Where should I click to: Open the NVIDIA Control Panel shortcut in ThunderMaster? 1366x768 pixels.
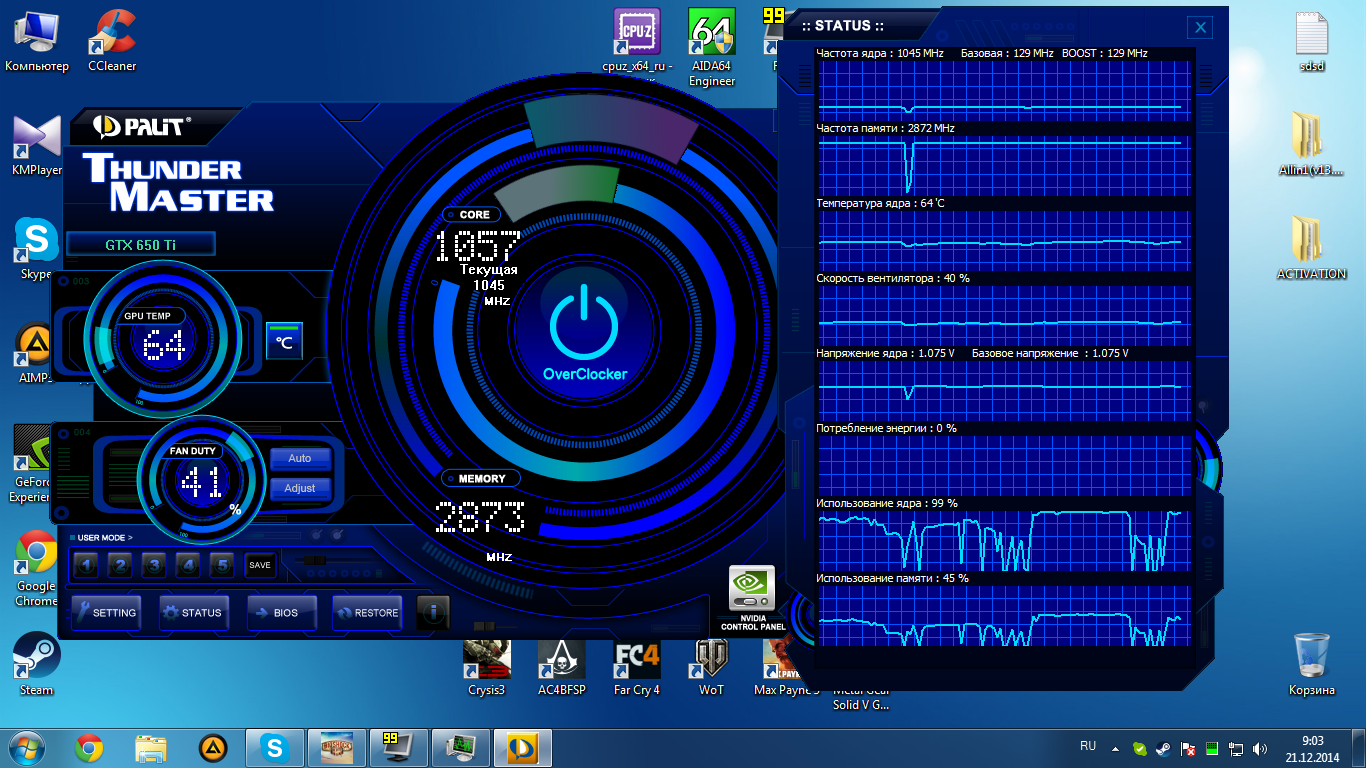(753, 599)
